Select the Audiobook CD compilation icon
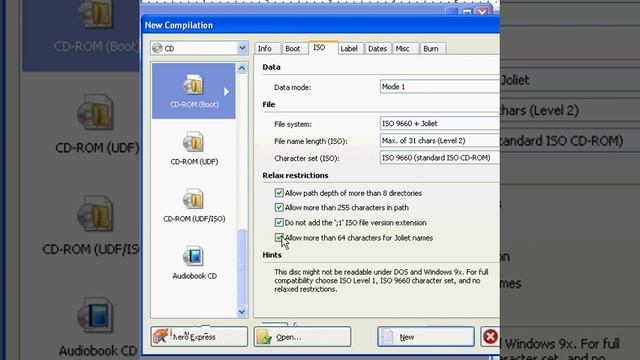Image resolution: width=640 pixels, height=360 pixels. (x=193, y=256)
